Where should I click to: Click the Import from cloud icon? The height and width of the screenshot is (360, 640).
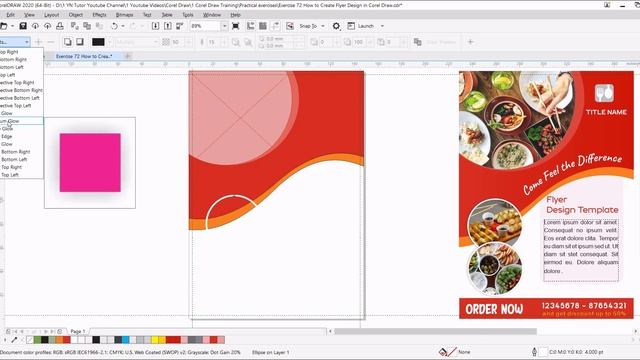tap(35, 26)
